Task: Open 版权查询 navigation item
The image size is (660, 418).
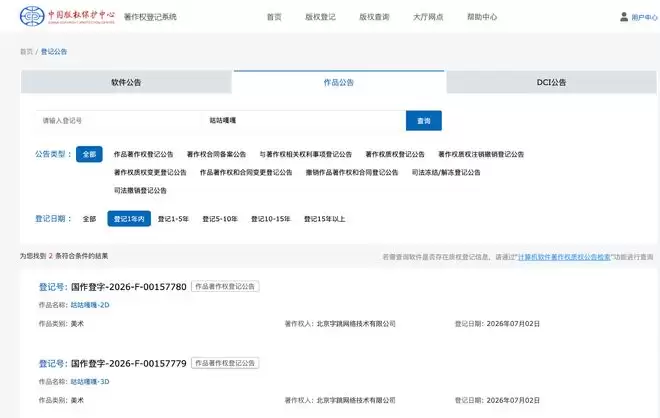Action: point(374,17)
